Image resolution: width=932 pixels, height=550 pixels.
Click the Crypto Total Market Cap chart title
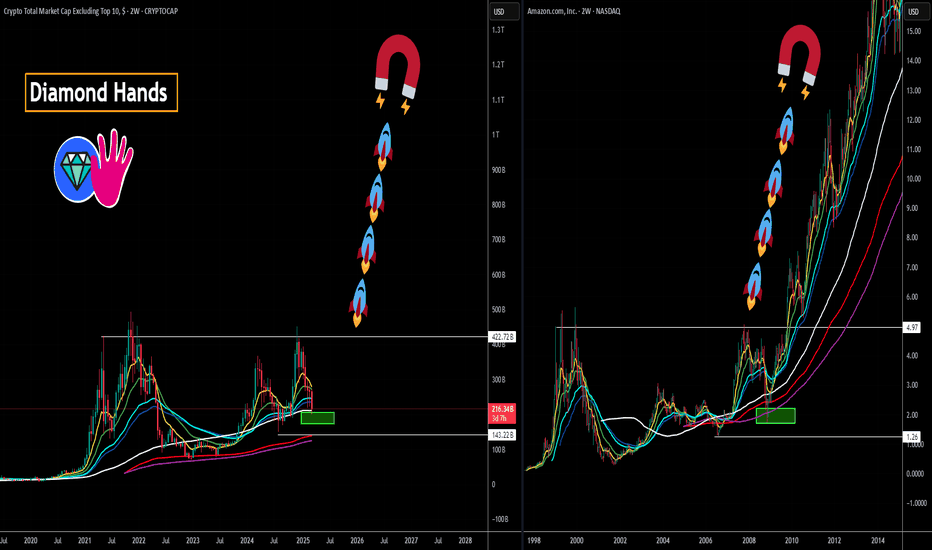pyautogui.click(x=90, y=11)
